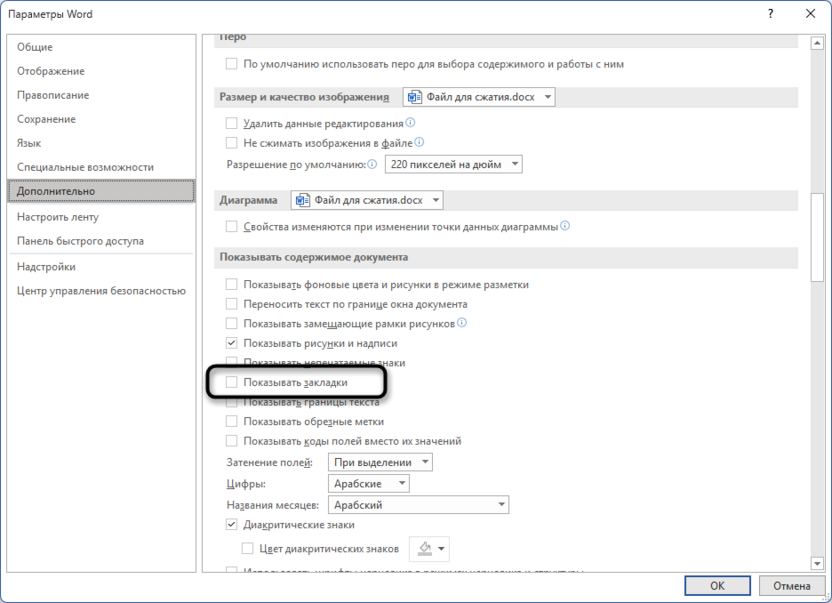Image resolution: width=832 pixels, height=603 pixels.
Task: Uncheck "Диакритические знаки" checkbox
Action: [231, 524]
